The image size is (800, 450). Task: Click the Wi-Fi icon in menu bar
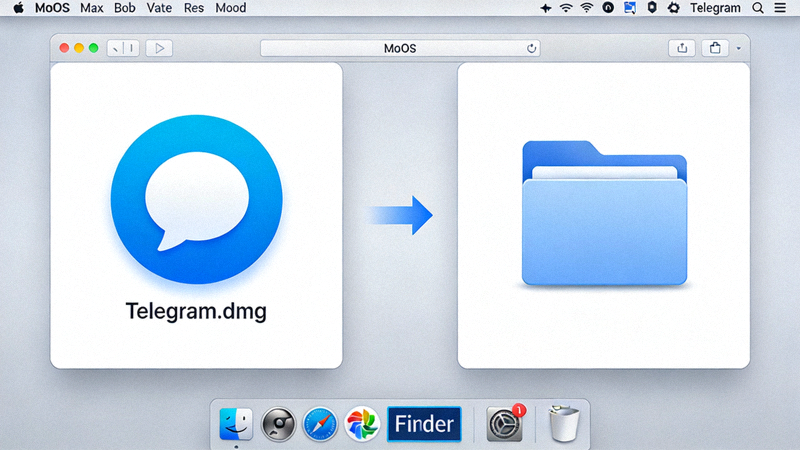pos(566,8)
